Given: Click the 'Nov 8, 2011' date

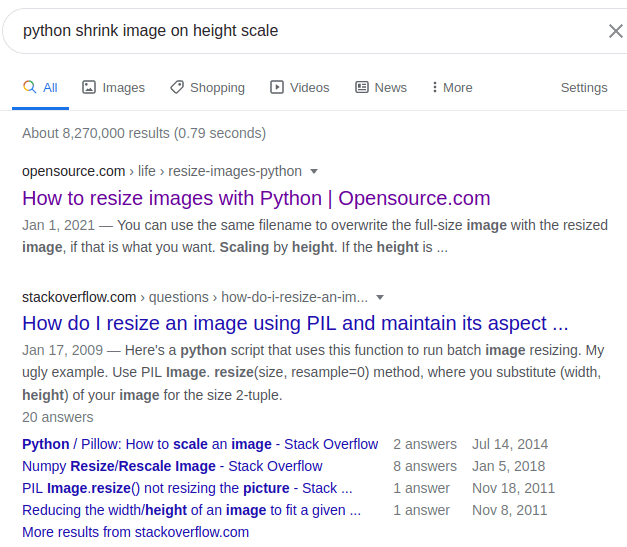Looking at the screenshot, I should coord(509,510).
